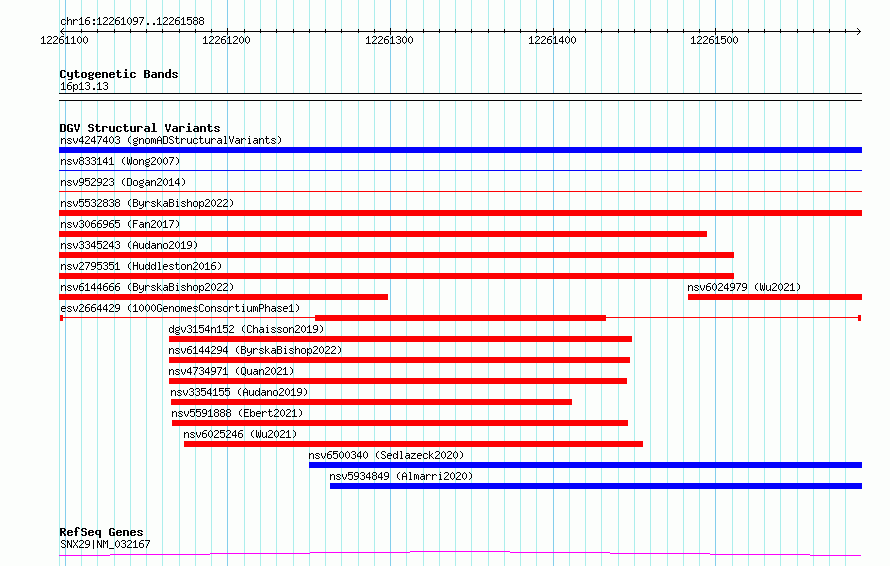890x566 pixels.
Task: Open the nsv6144666 (ByrskaBishop2022) label
Action: pos(146,287)
